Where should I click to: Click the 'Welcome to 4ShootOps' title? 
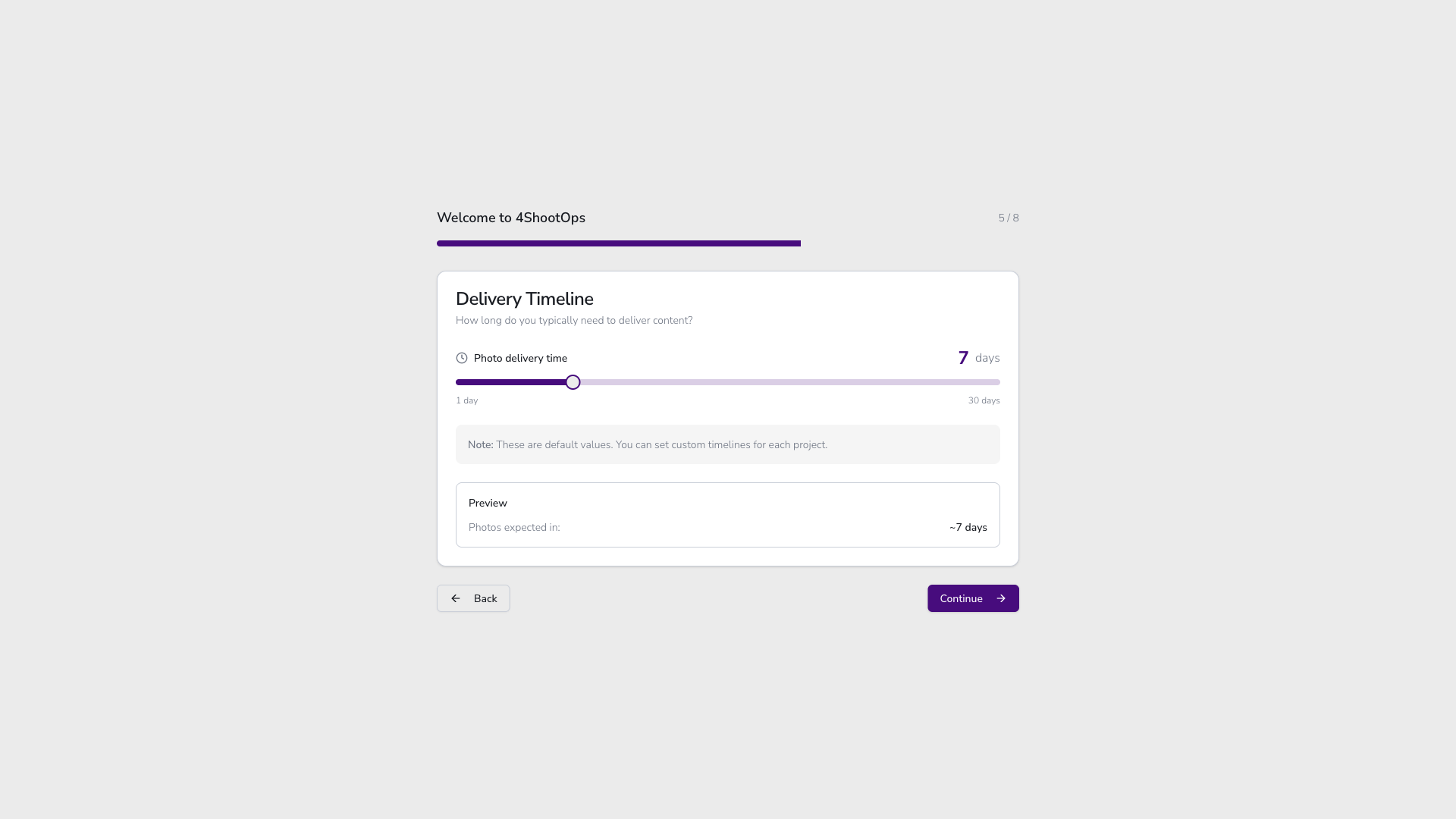coord(510,218)
